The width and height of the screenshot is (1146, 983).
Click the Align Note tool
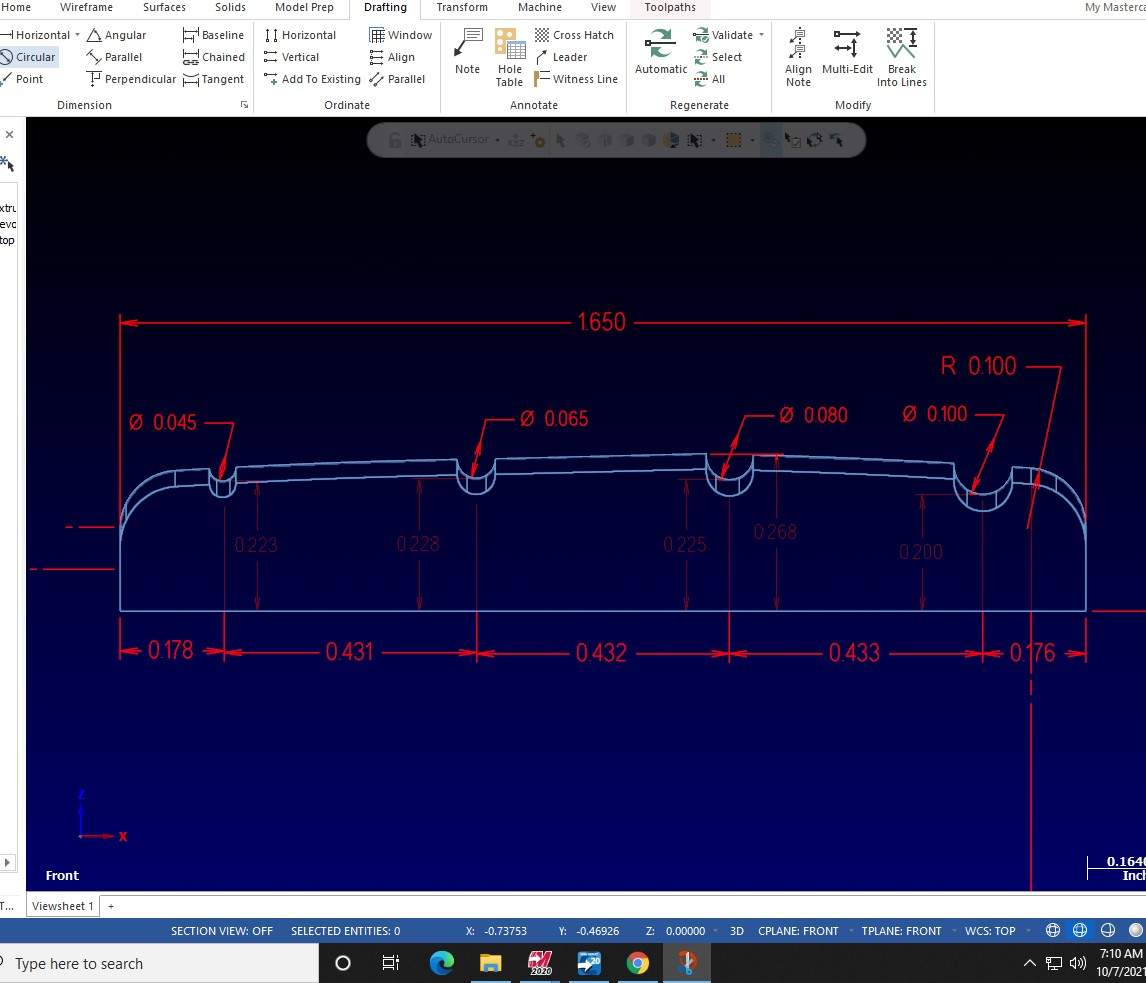798,57
